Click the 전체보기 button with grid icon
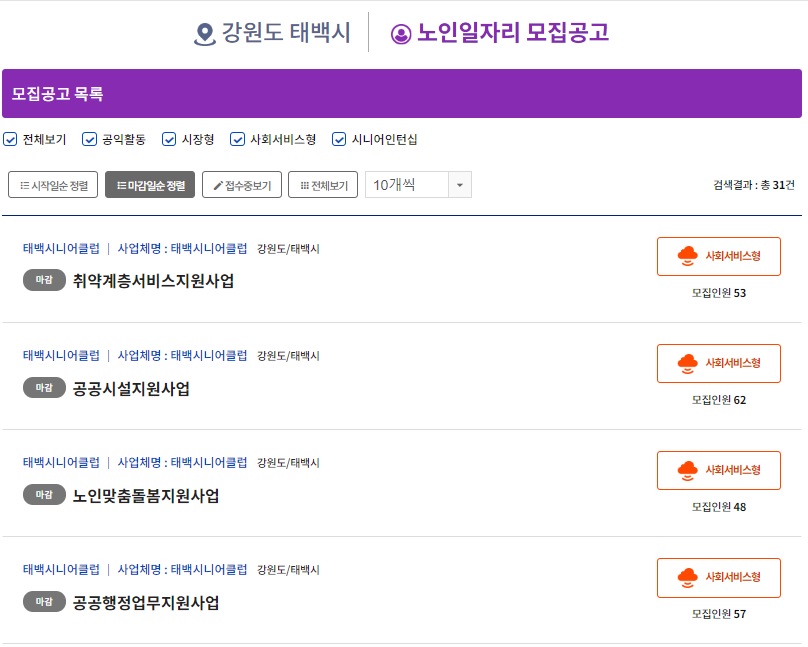 pos(323,184)
